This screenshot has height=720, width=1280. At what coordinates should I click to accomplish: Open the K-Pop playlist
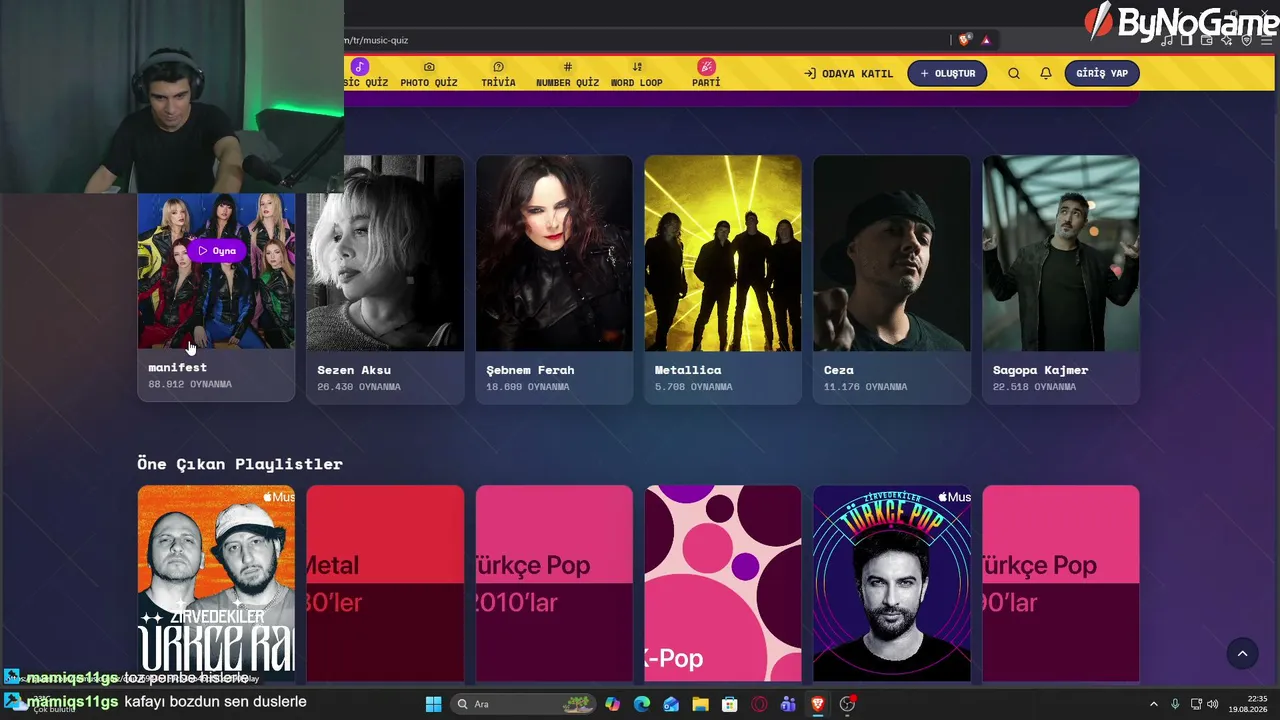[x=723, y=583]
